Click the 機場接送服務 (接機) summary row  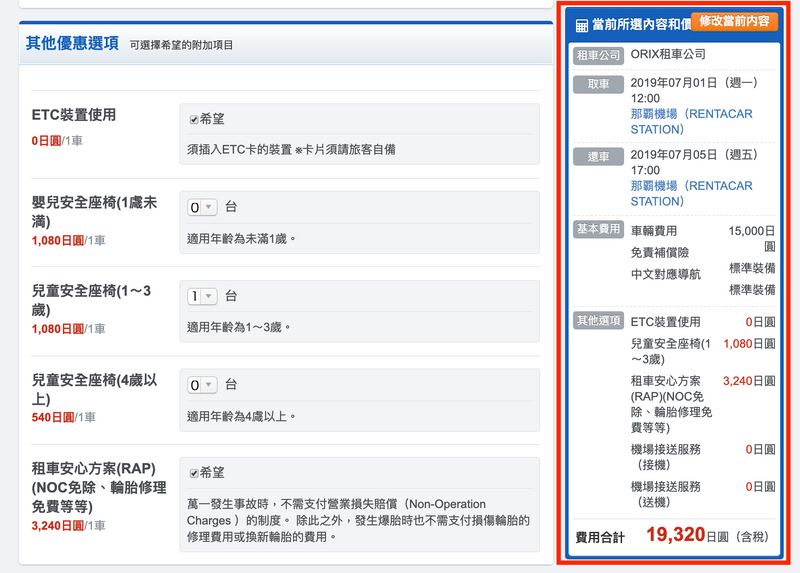pyautogui.click(x=703, y=457)
